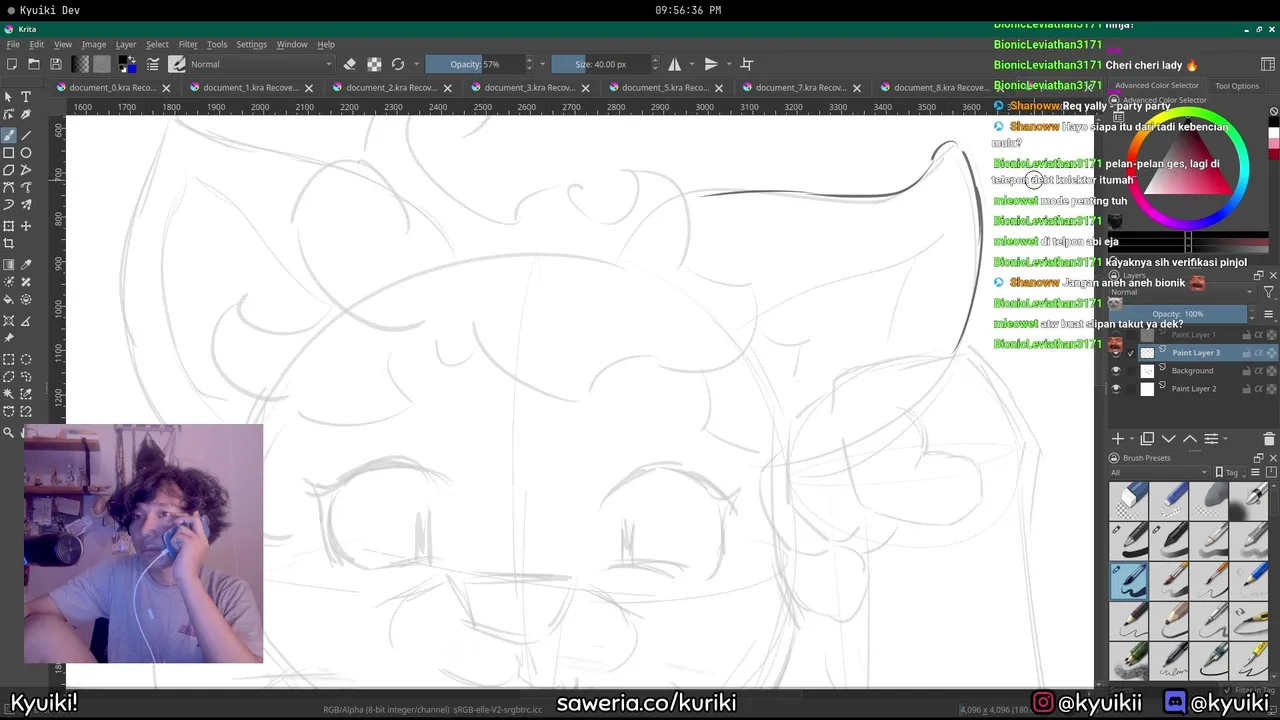
Task: Select the Freehand Brush tool
Action: 9,134
